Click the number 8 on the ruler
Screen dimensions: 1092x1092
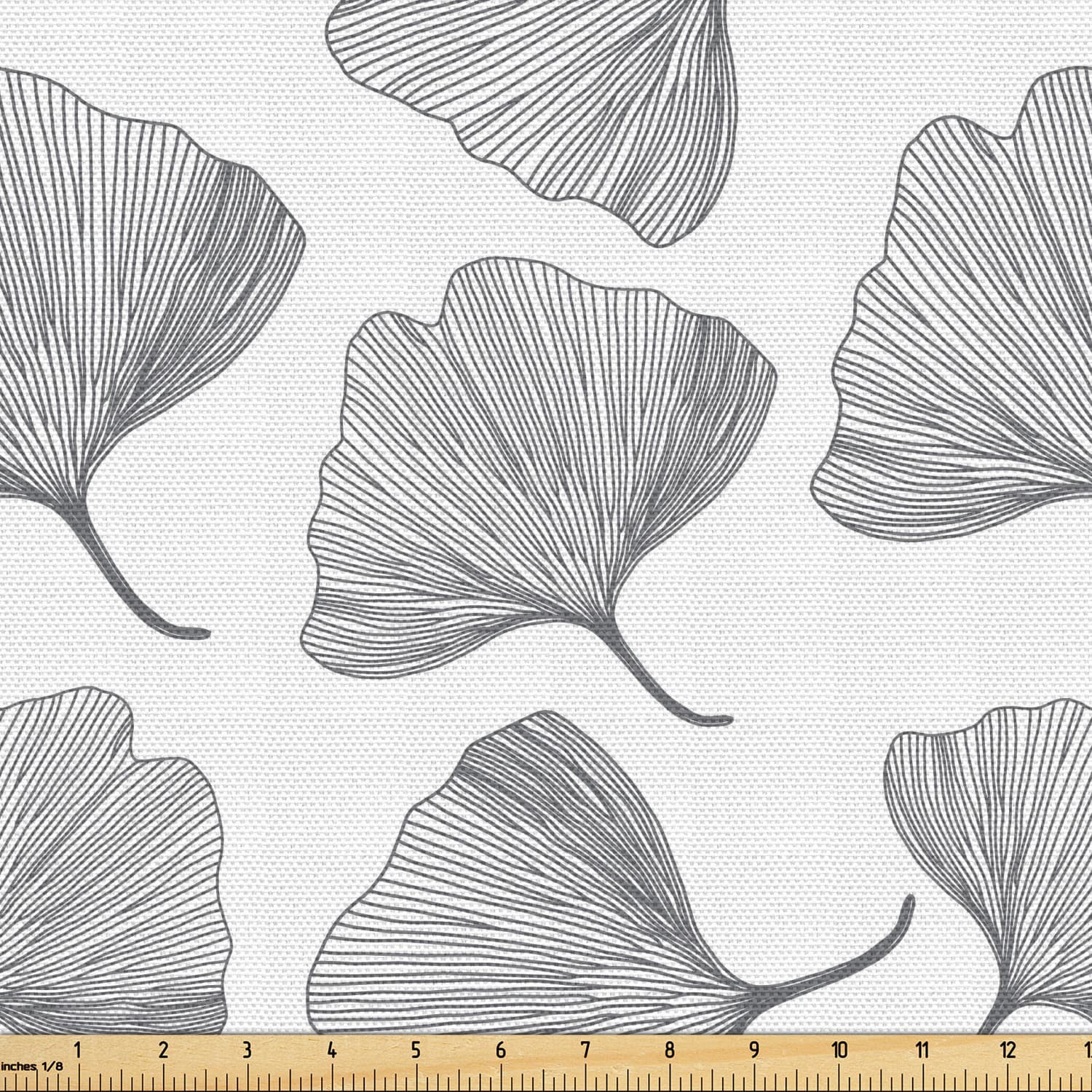click(x=670, y=1050)
